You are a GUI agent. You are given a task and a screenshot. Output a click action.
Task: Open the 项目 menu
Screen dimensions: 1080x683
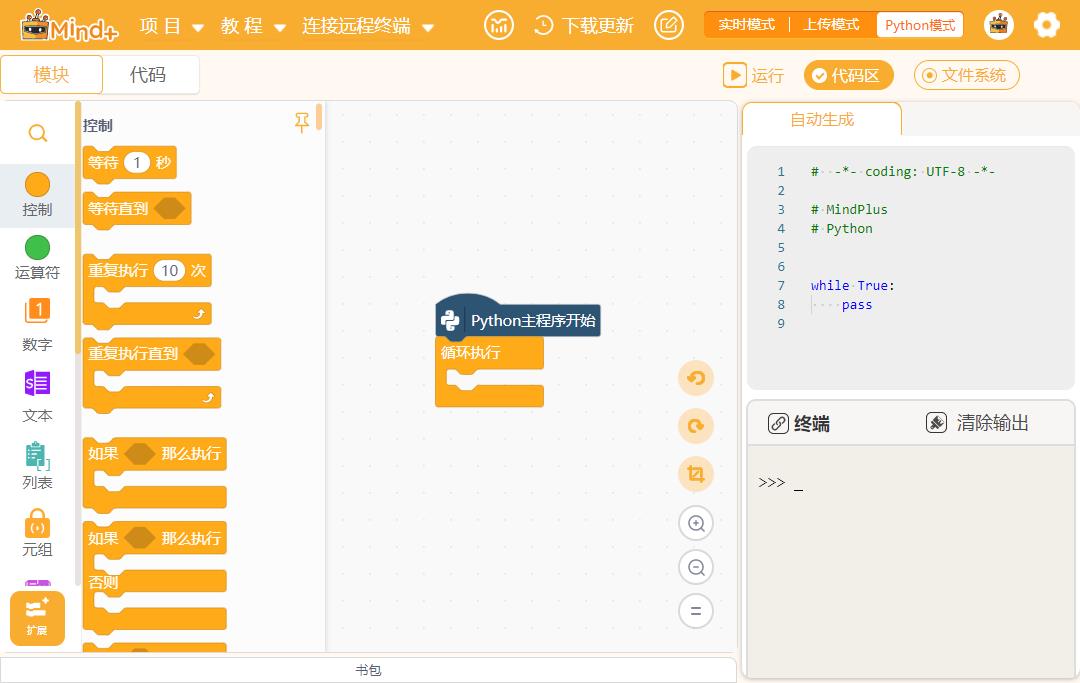coord(172,26)
